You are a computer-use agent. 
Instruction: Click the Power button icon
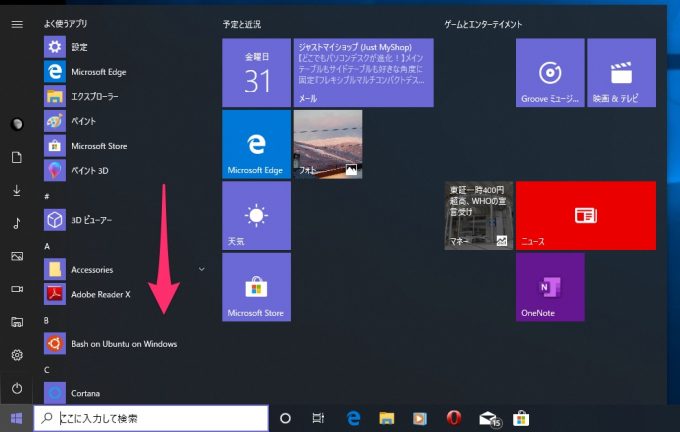tap(17, 388)
